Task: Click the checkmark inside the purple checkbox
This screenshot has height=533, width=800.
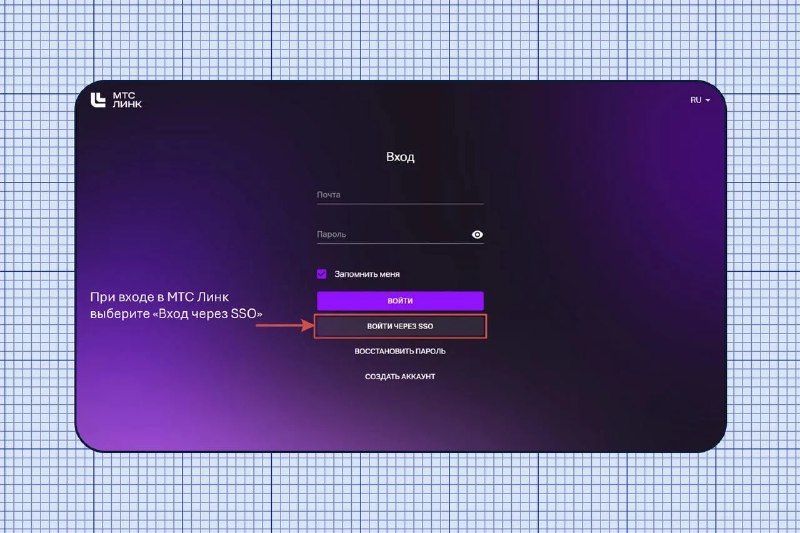Action: pyautogui.click(x=321, y=274)
